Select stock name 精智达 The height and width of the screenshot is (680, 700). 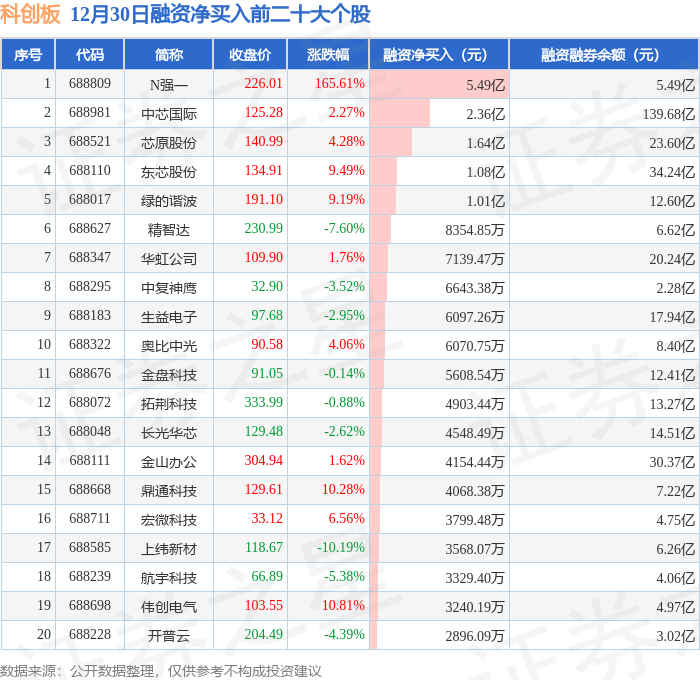[169, 230]
